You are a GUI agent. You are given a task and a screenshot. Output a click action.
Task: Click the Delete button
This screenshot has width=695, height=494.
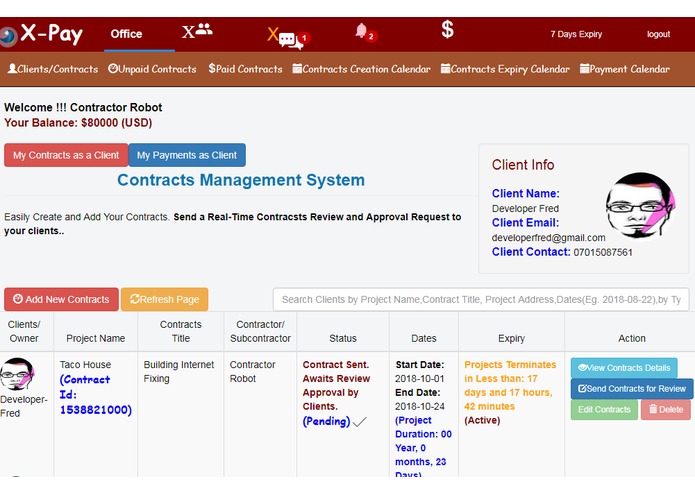pyautogui.click(x=666, y=409)
